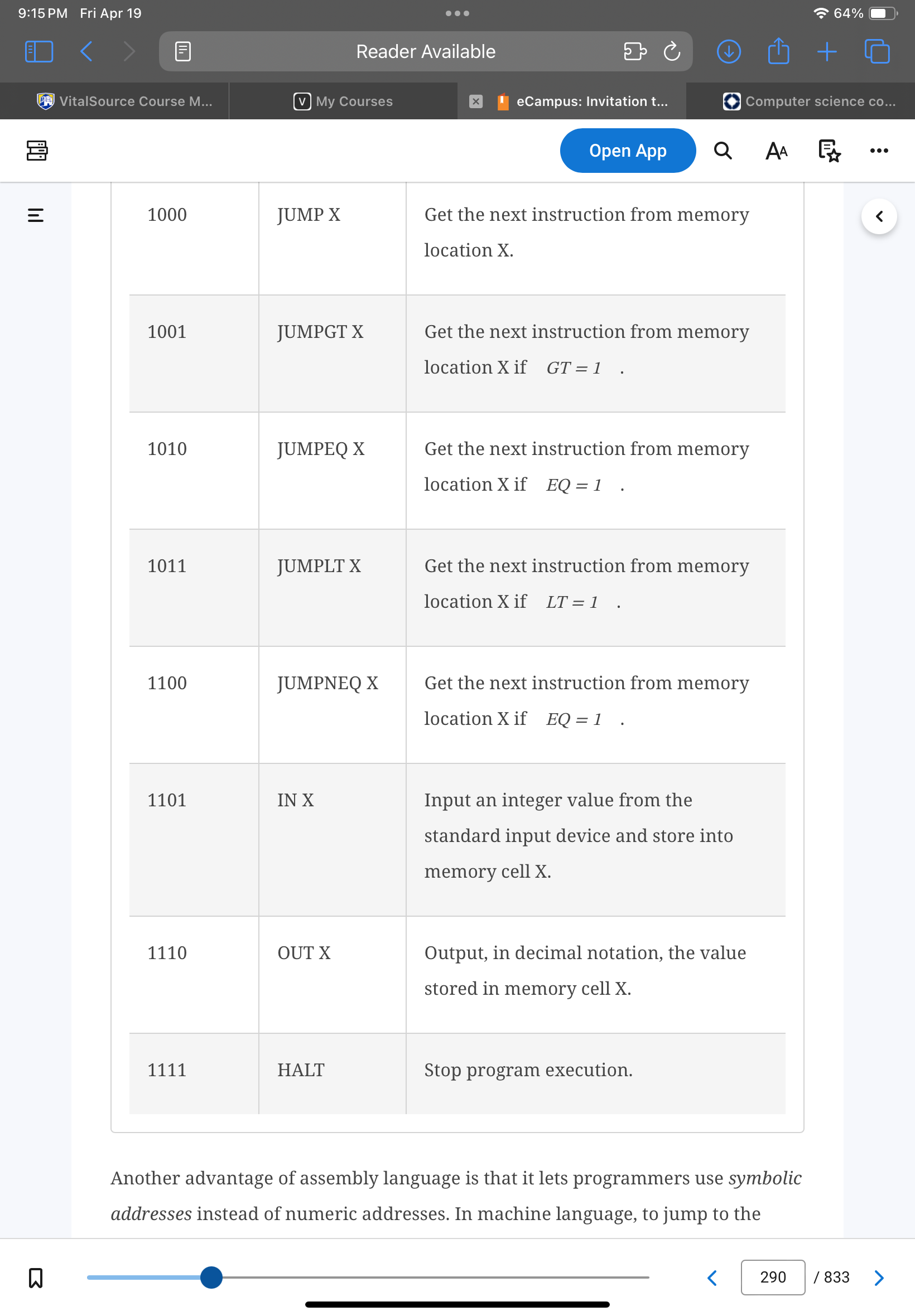Reload the current page
The height and width of the screenshot is (1316, 915).
coord(671,51)
